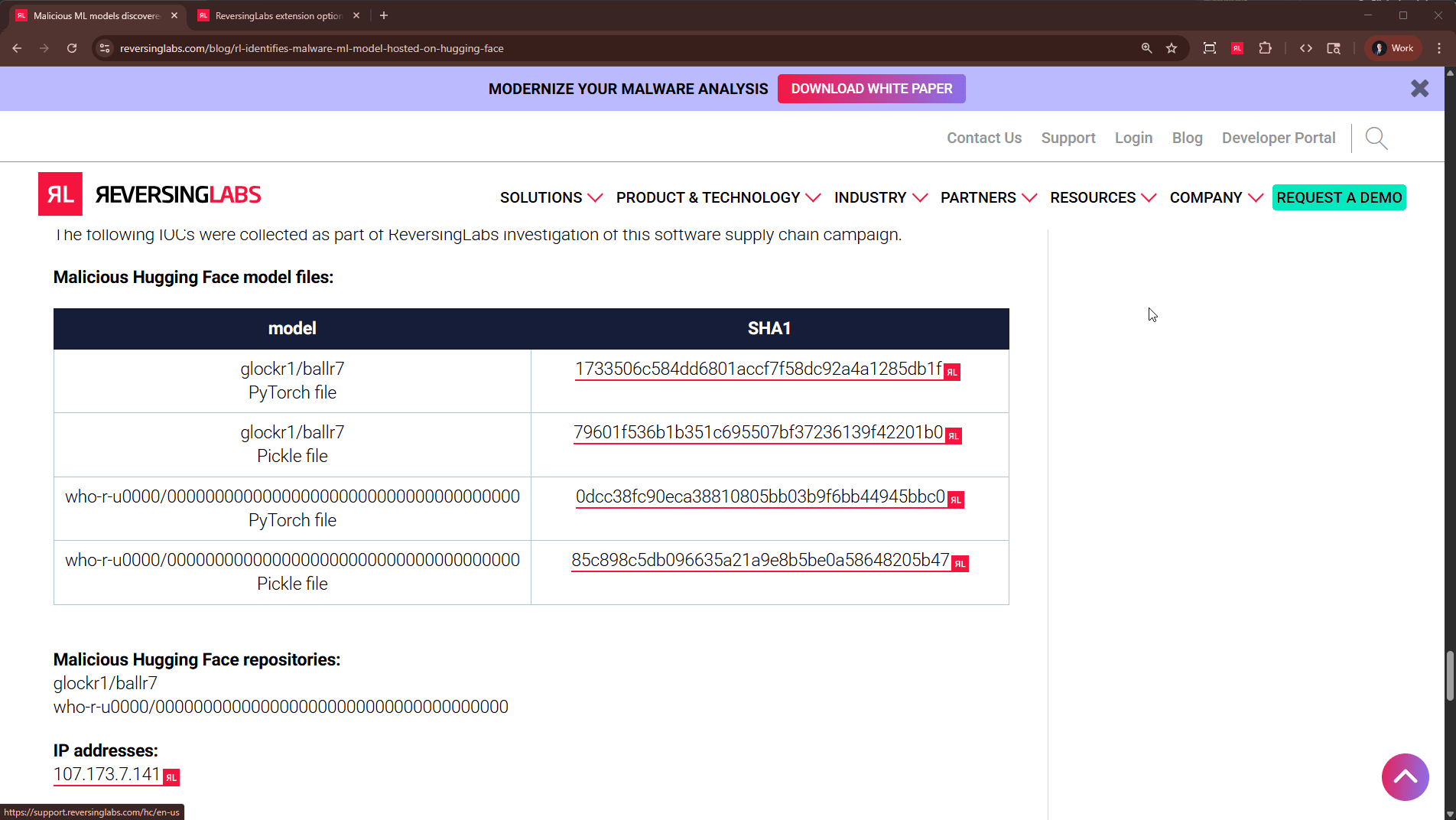Jump to top with the round arrow button
The width and height of the screenshot is (1456, 820).
click(1405, 777)
